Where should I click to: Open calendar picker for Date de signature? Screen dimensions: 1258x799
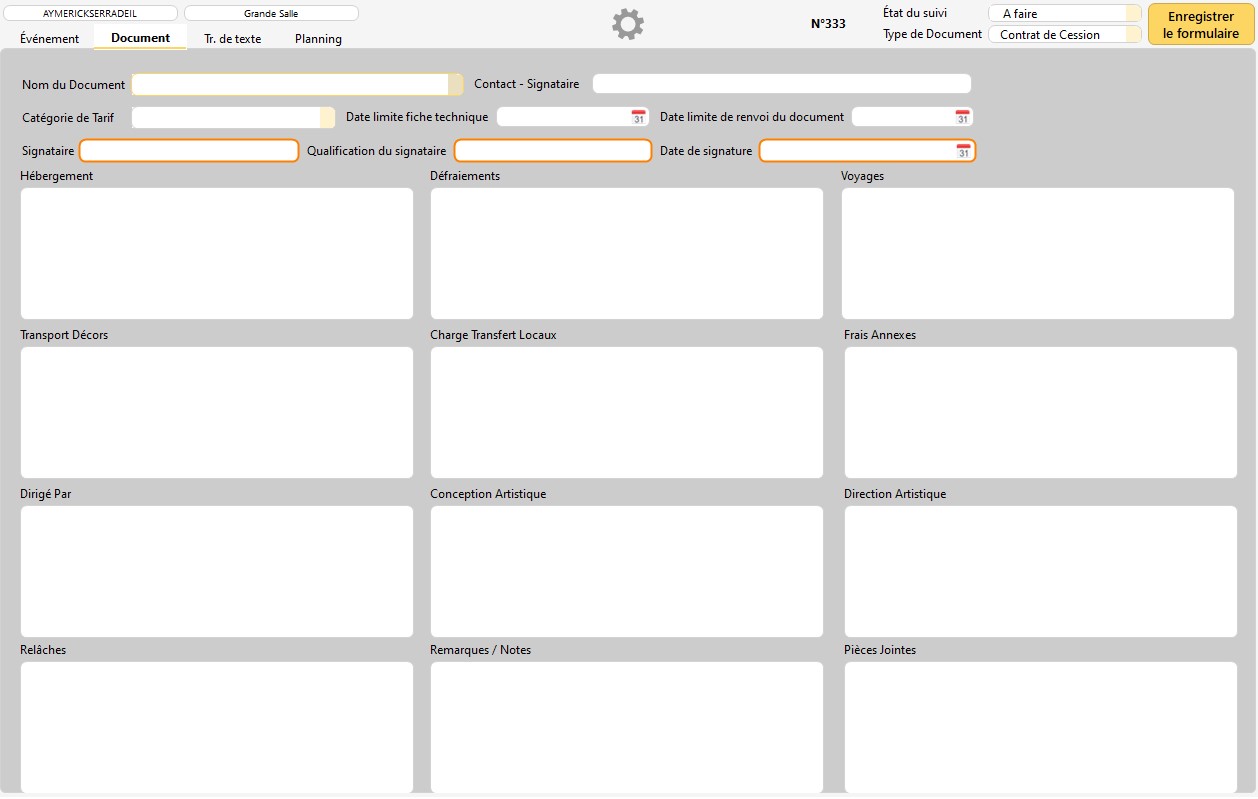pos(963,151)
